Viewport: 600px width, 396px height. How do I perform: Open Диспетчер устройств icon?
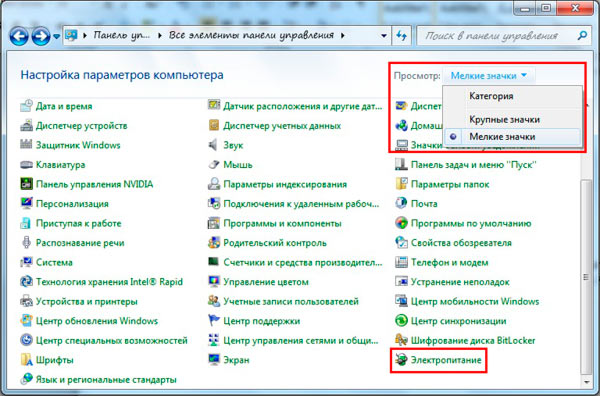pos(26,125)
